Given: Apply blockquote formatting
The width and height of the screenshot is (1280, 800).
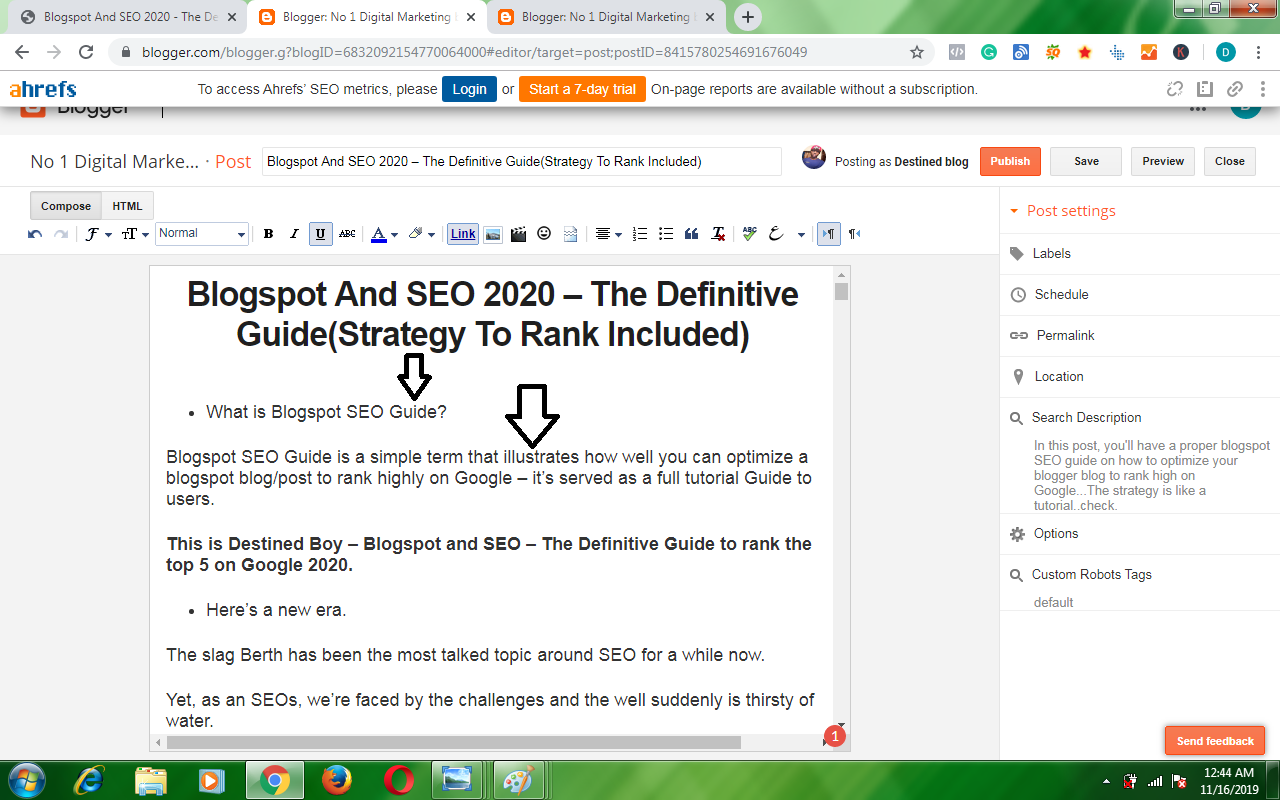Looking at the screenshot, I should pyautogui.click(x=691, y=234).
